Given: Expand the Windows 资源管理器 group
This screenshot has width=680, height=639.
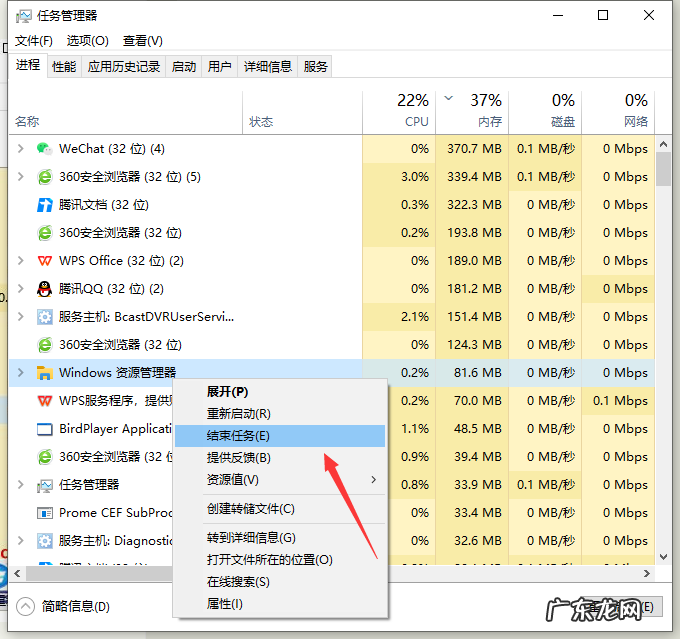Looking at the screenshot, I should click(20, 373).
